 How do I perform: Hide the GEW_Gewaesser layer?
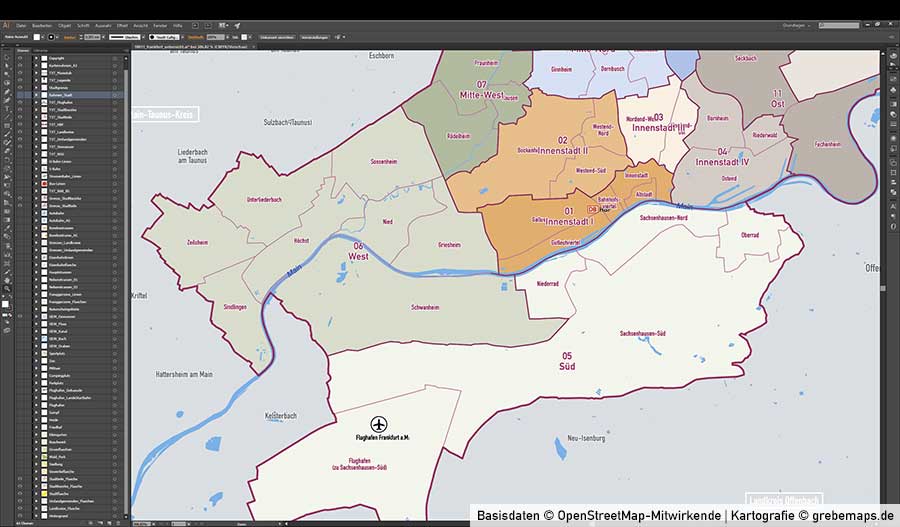[x=20, y=316]
